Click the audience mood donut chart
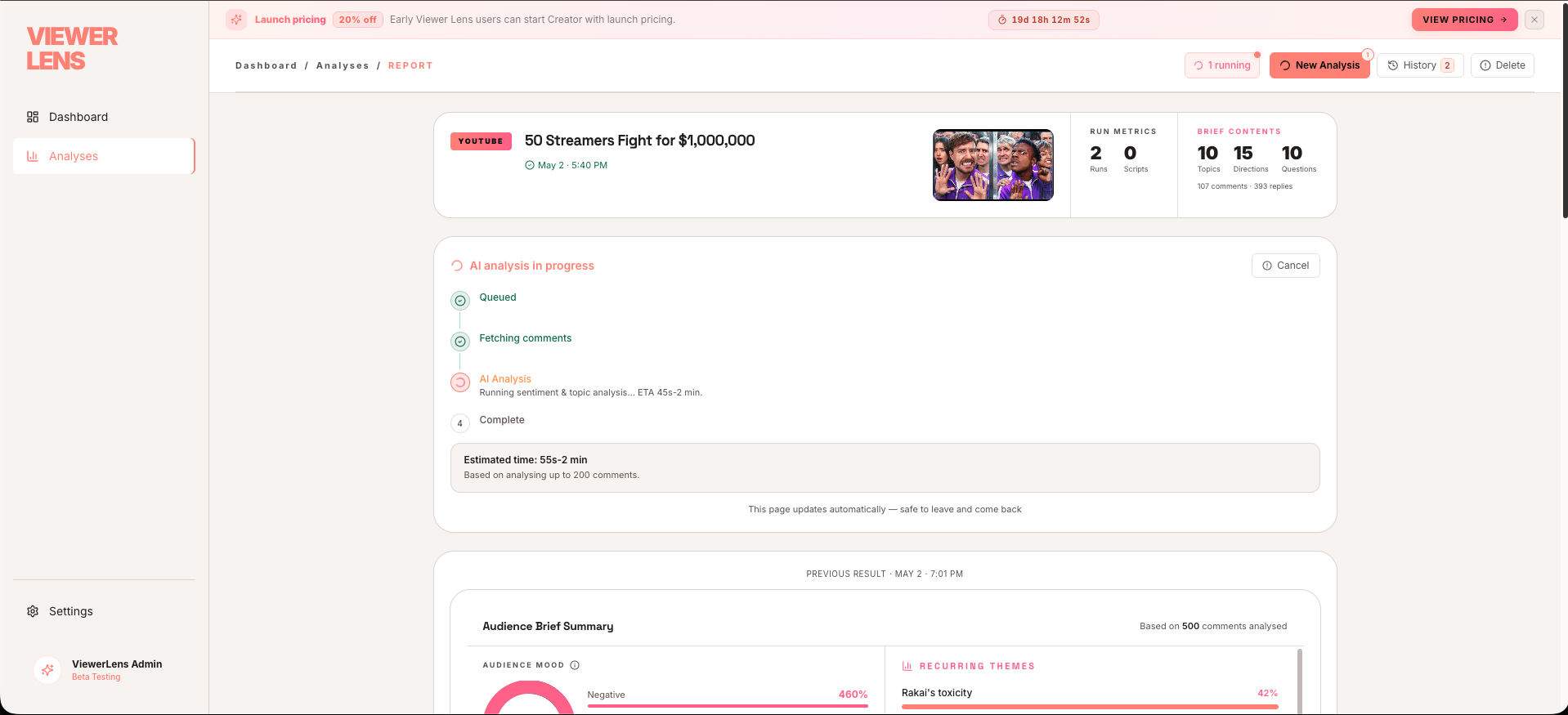Screen dimensions: 1568x715 click(529, 698)
